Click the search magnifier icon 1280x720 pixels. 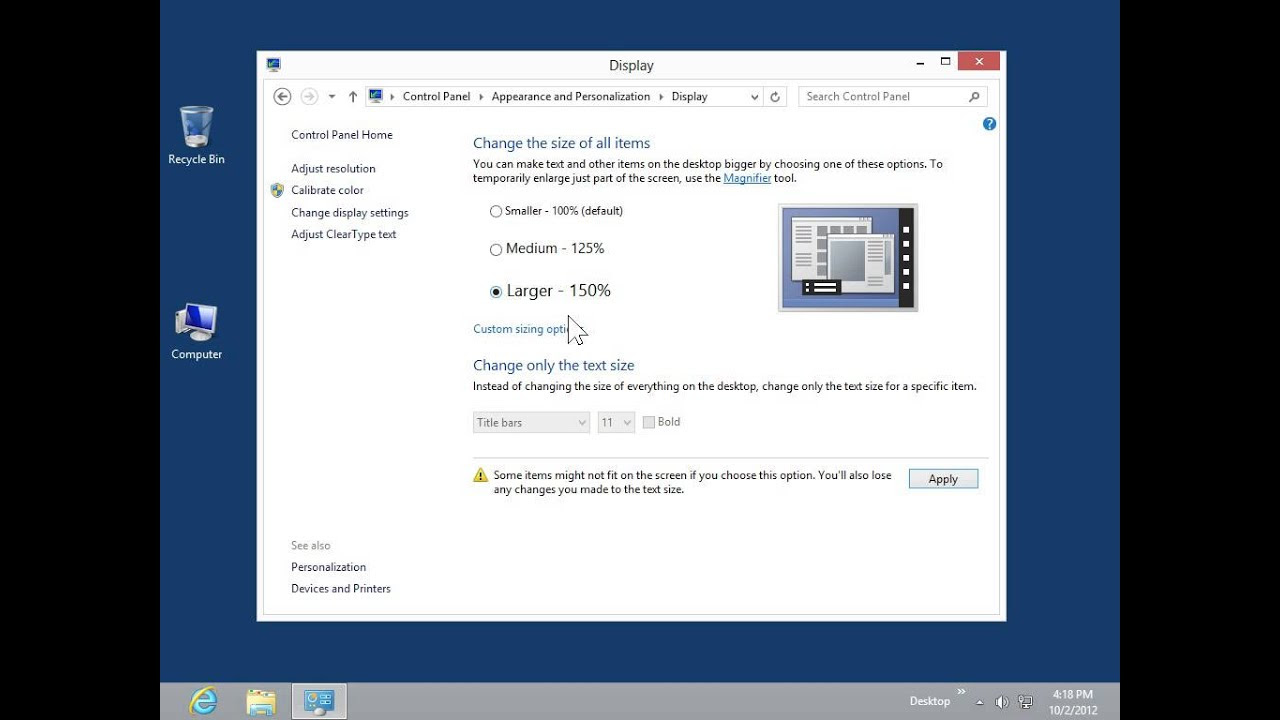(974, 97)
